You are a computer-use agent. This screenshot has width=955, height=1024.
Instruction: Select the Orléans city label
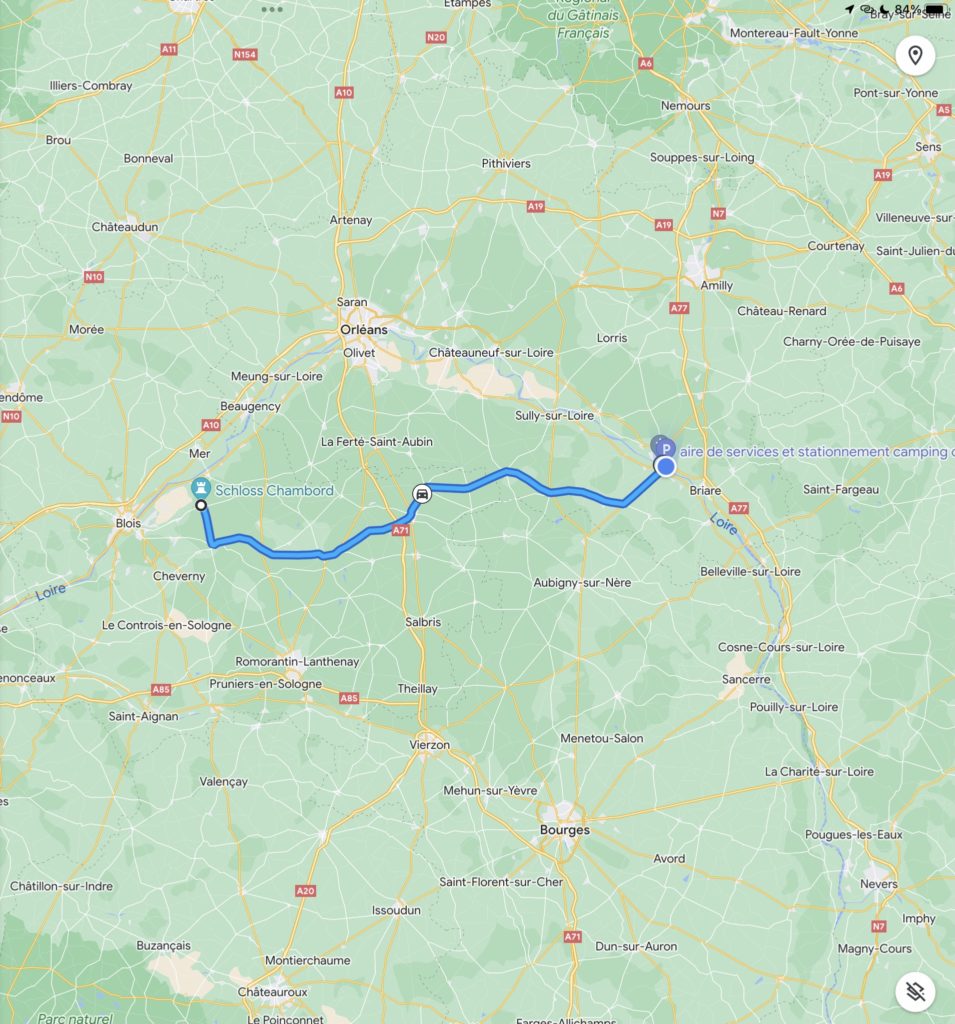[364, 330]
